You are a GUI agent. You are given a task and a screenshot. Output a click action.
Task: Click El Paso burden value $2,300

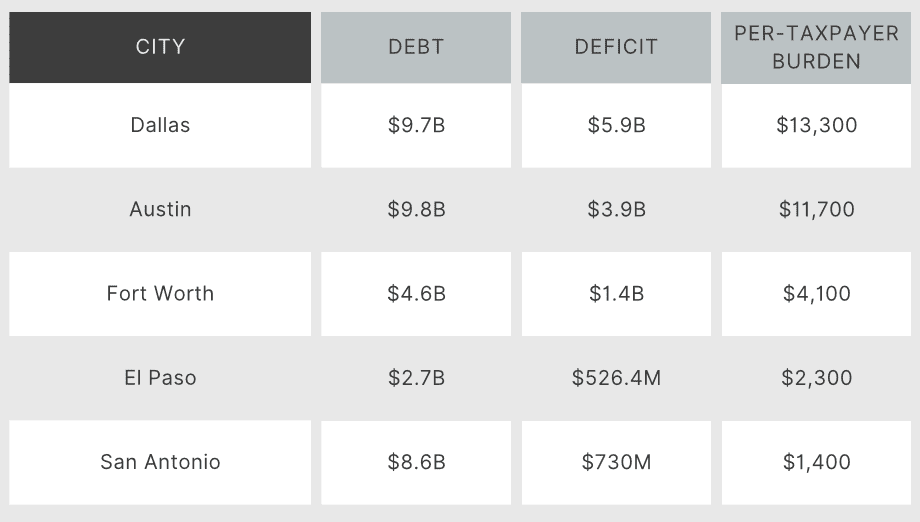pos(816,377)
